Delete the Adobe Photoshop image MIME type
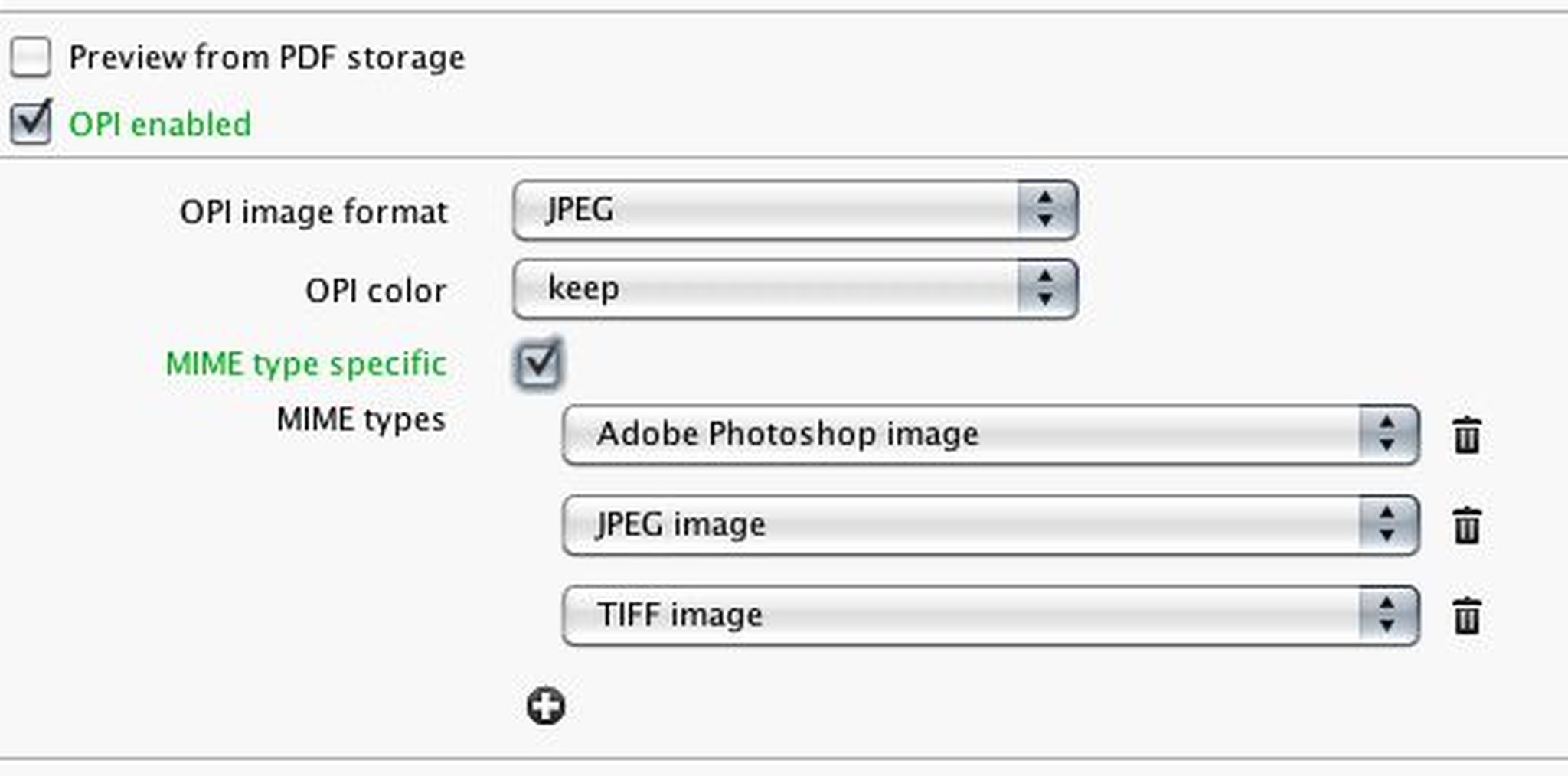This screenshot has width=1568, height=776. pyautogui.click(x=1466, y=435)
